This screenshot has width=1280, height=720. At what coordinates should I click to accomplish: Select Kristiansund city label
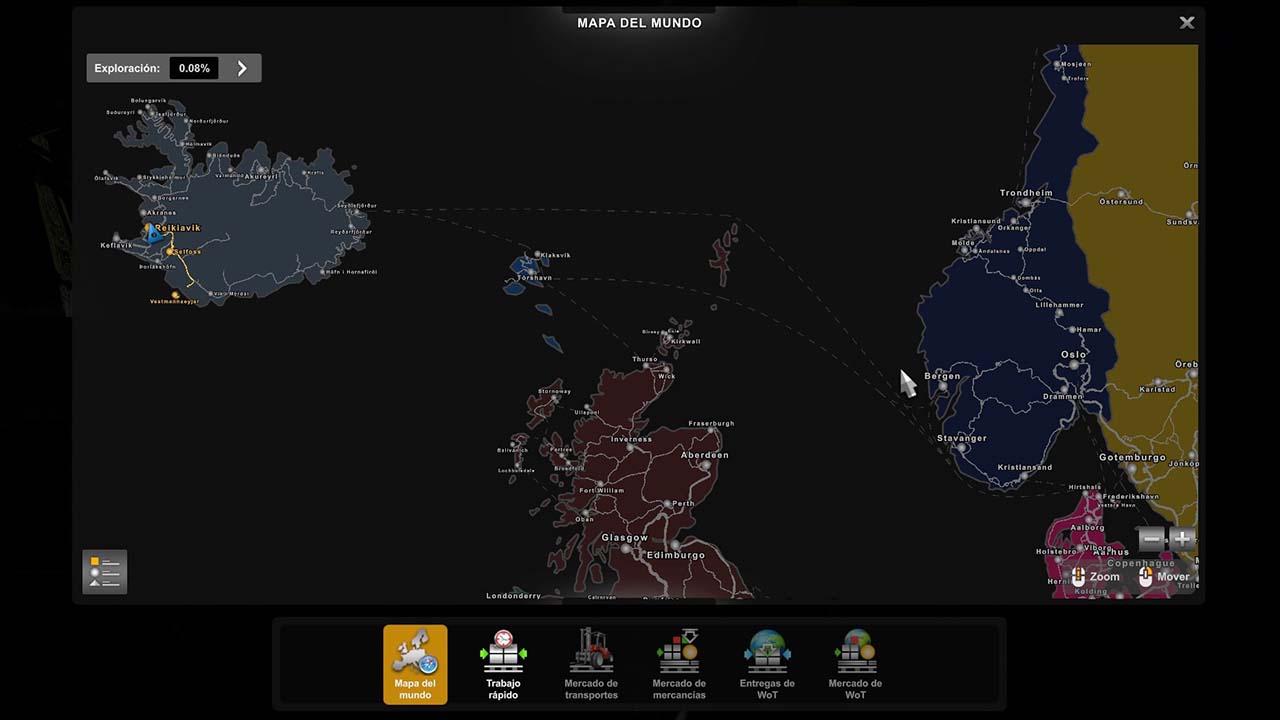[x=976, y=221]
